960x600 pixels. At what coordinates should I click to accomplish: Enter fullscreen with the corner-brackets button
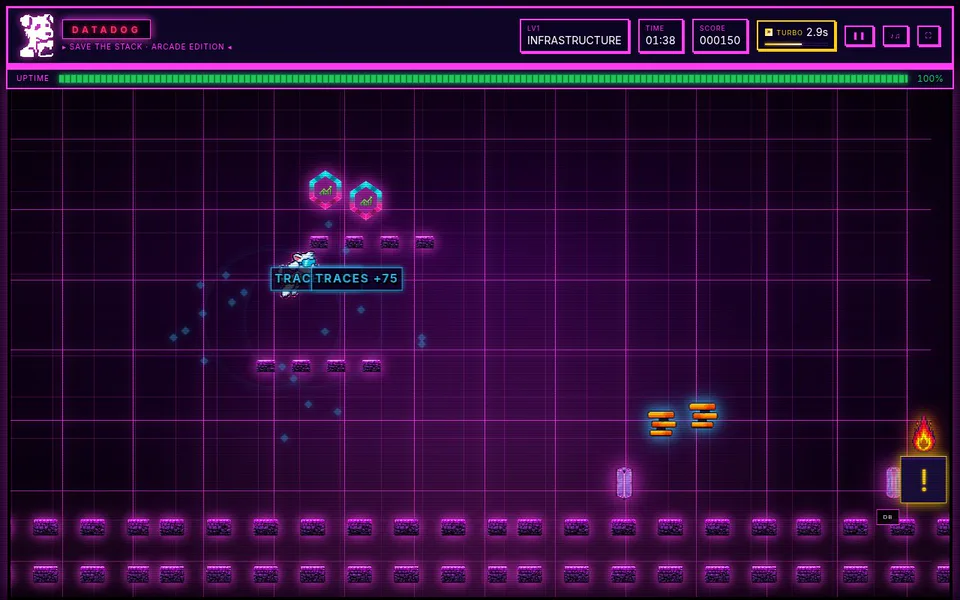point(928,36)
